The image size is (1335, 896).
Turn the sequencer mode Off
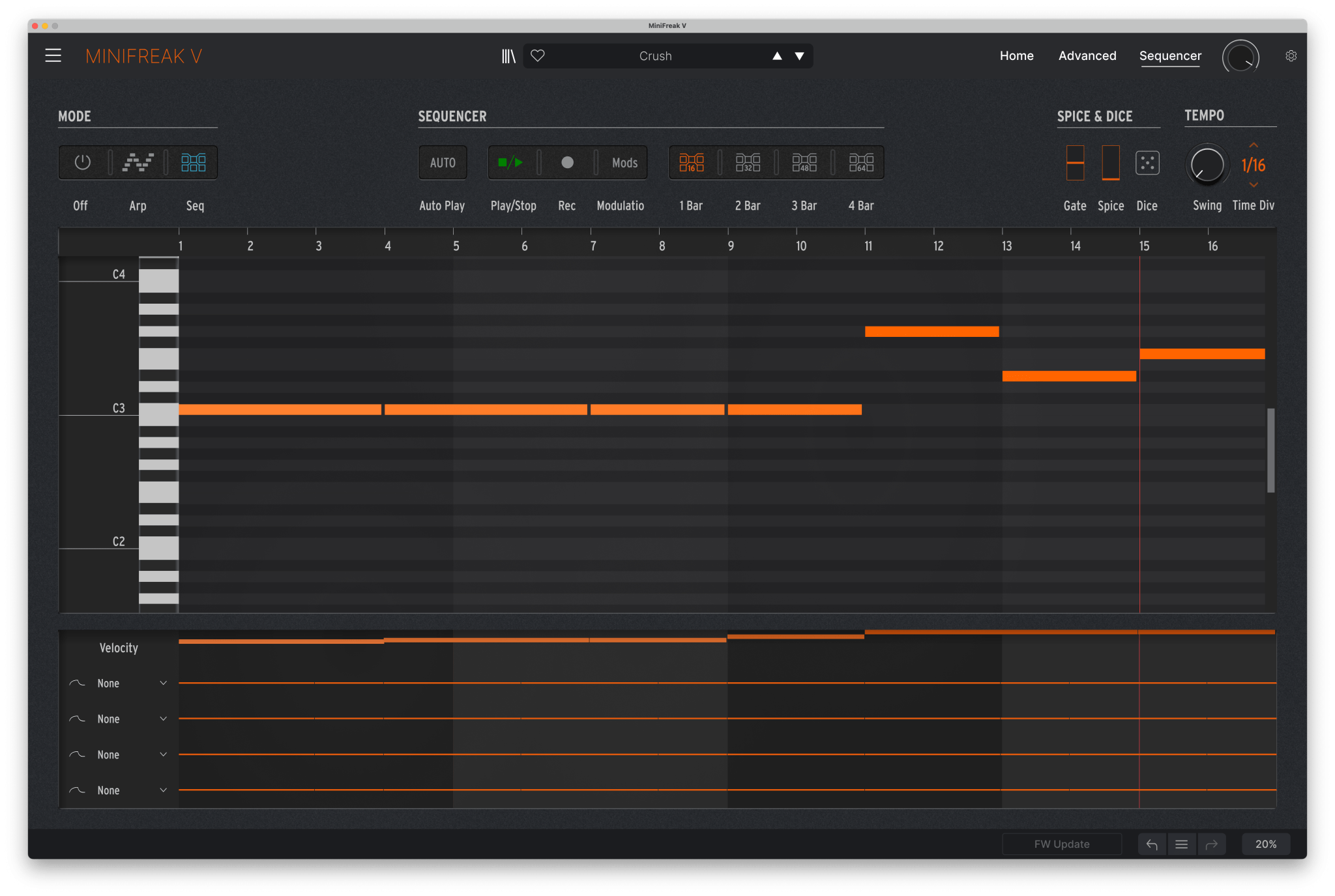click(x=82, y=162)
